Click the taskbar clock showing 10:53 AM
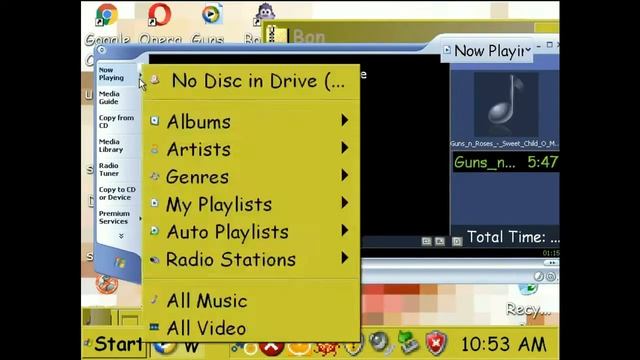 click(503, 344)
